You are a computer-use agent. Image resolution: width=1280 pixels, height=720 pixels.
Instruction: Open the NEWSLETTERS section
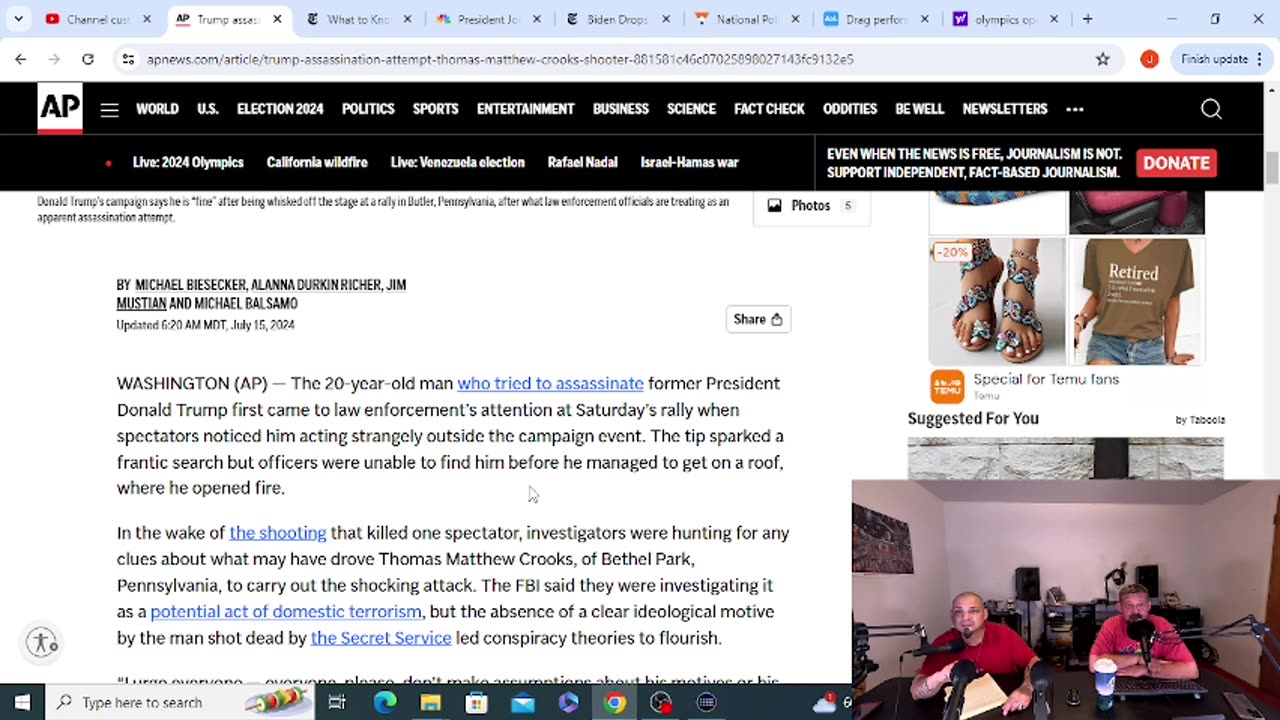click(x=1005, y=109)
